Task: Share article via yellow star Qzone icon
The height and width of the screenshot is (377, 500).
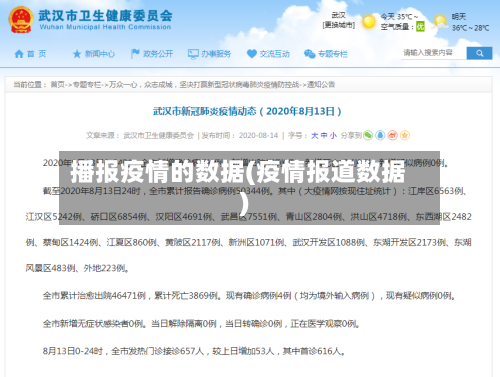Action: 405,135
